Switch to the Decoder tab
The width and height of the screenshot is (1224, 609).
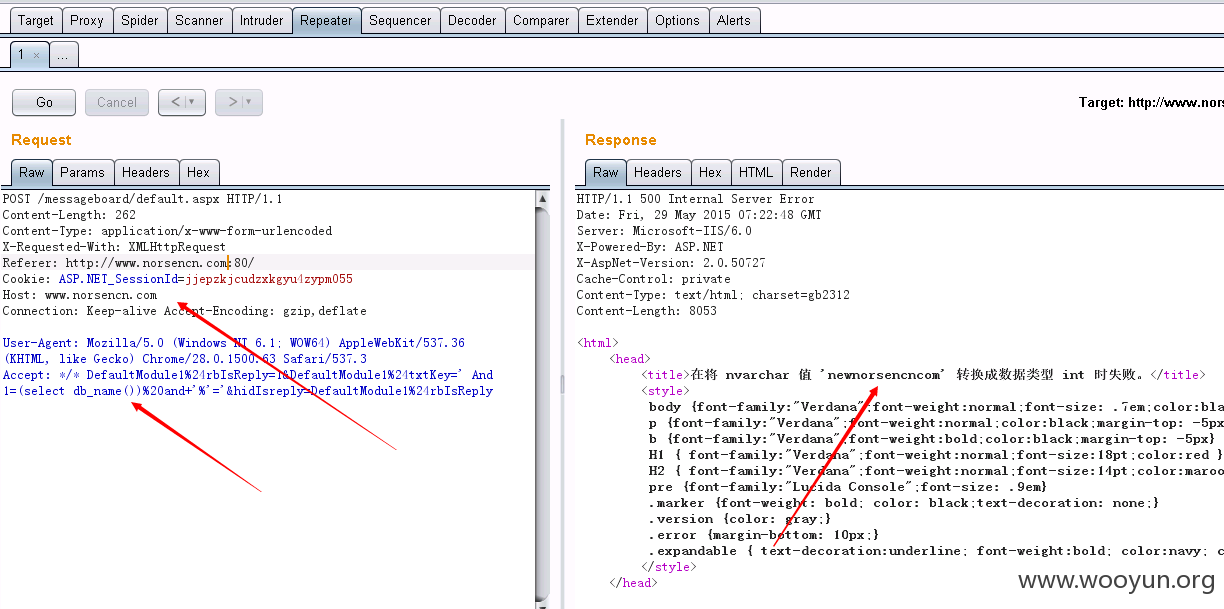coord(472,20)
